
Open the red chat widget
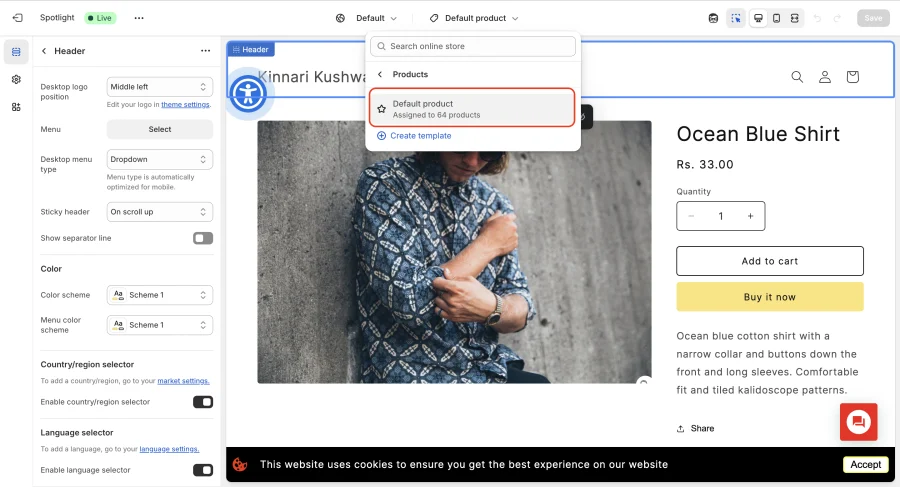click(x=858, y=422)
